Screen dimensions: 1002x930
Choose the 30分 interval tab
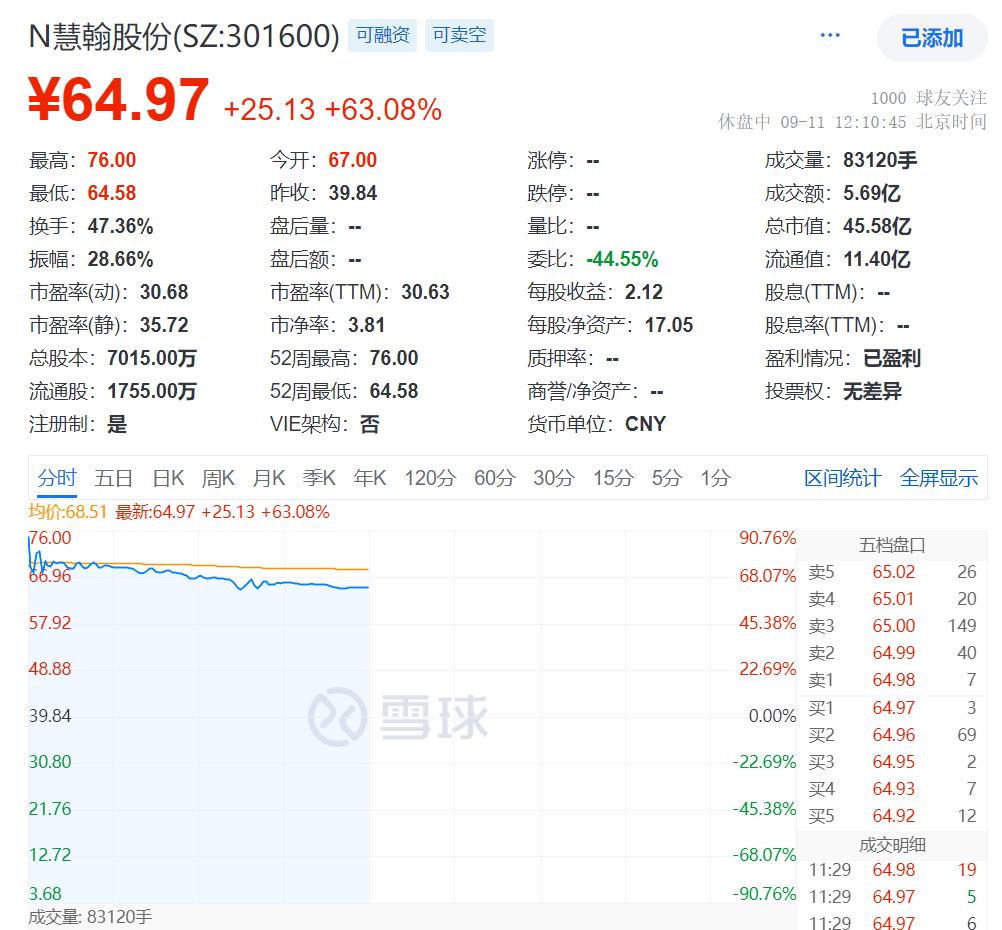coord(553,478)
